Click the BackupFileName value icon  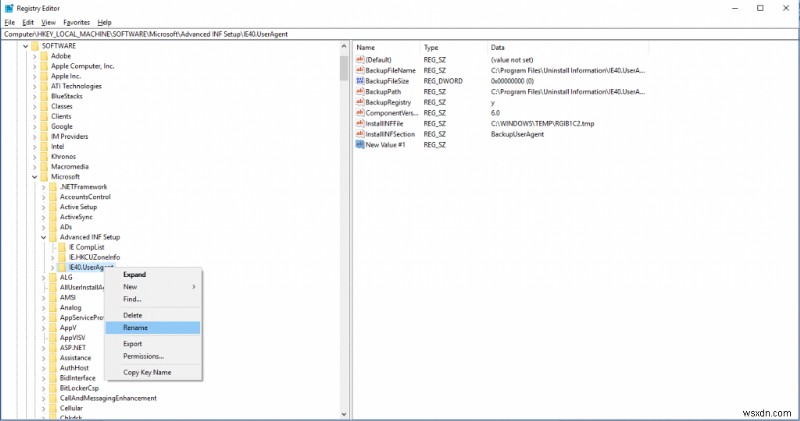(360, 70)
